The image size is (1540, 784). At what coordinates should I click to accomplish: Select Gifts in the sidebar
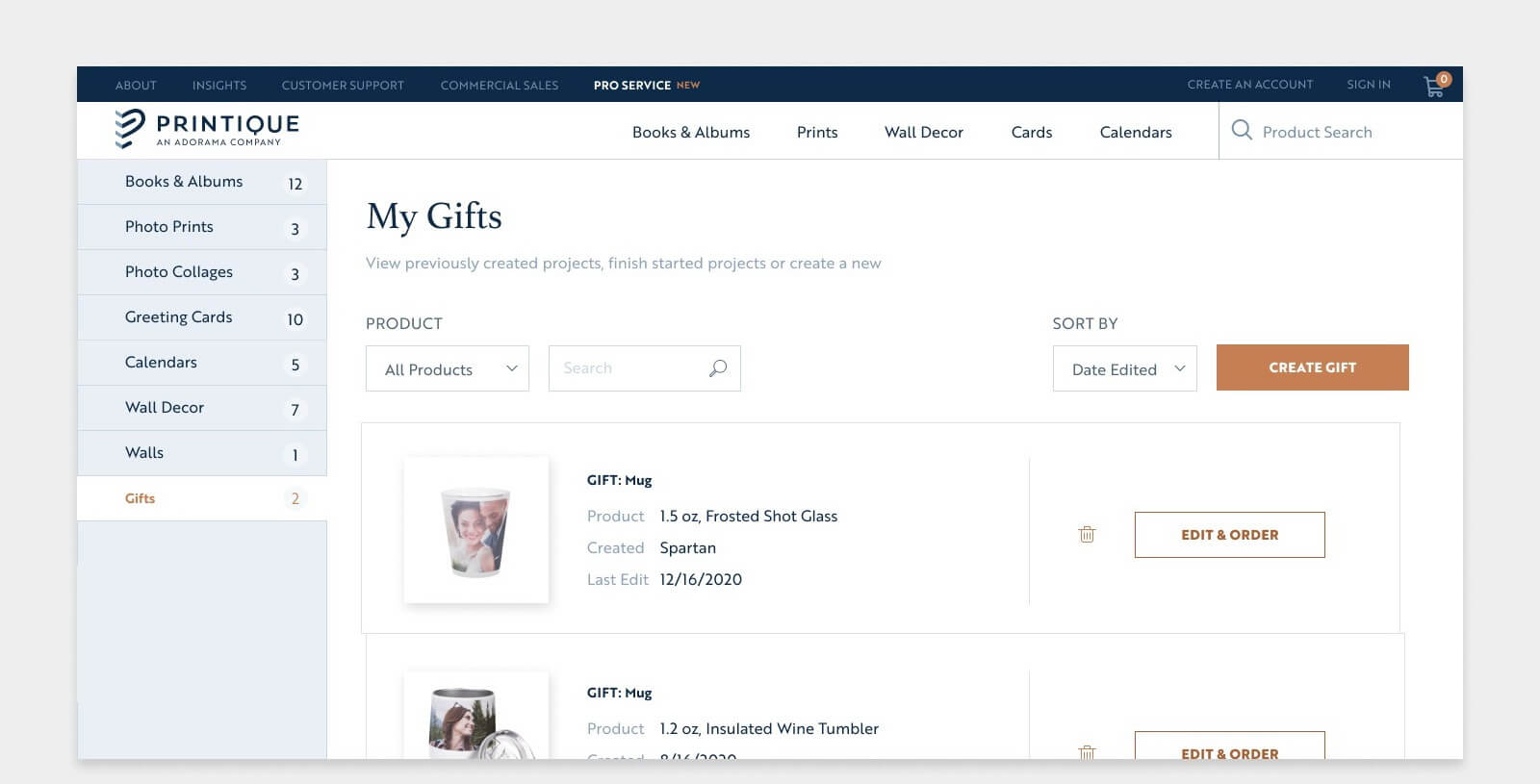tap(202, 498)
